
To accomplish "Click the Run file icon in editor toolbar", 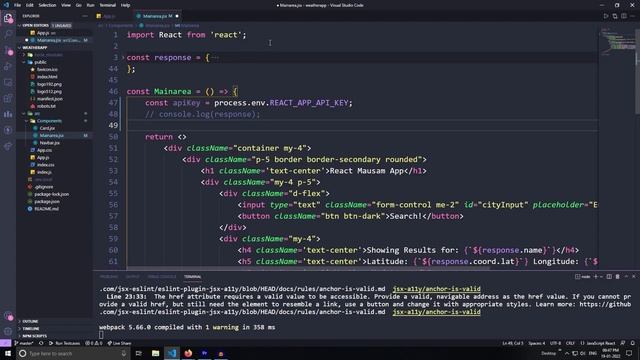I will point(606,16).
